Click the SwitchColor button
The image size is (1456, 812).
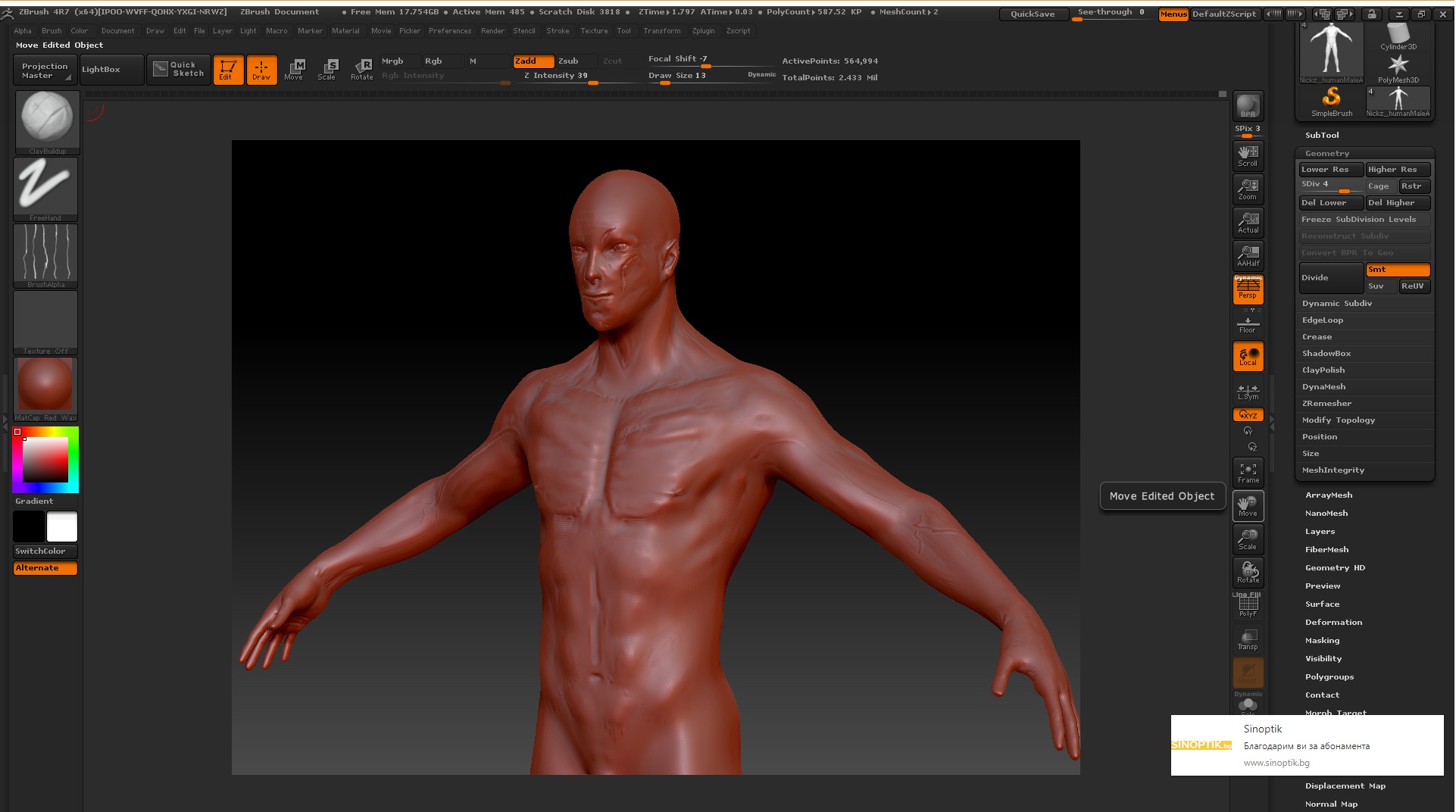pos(45,551)
